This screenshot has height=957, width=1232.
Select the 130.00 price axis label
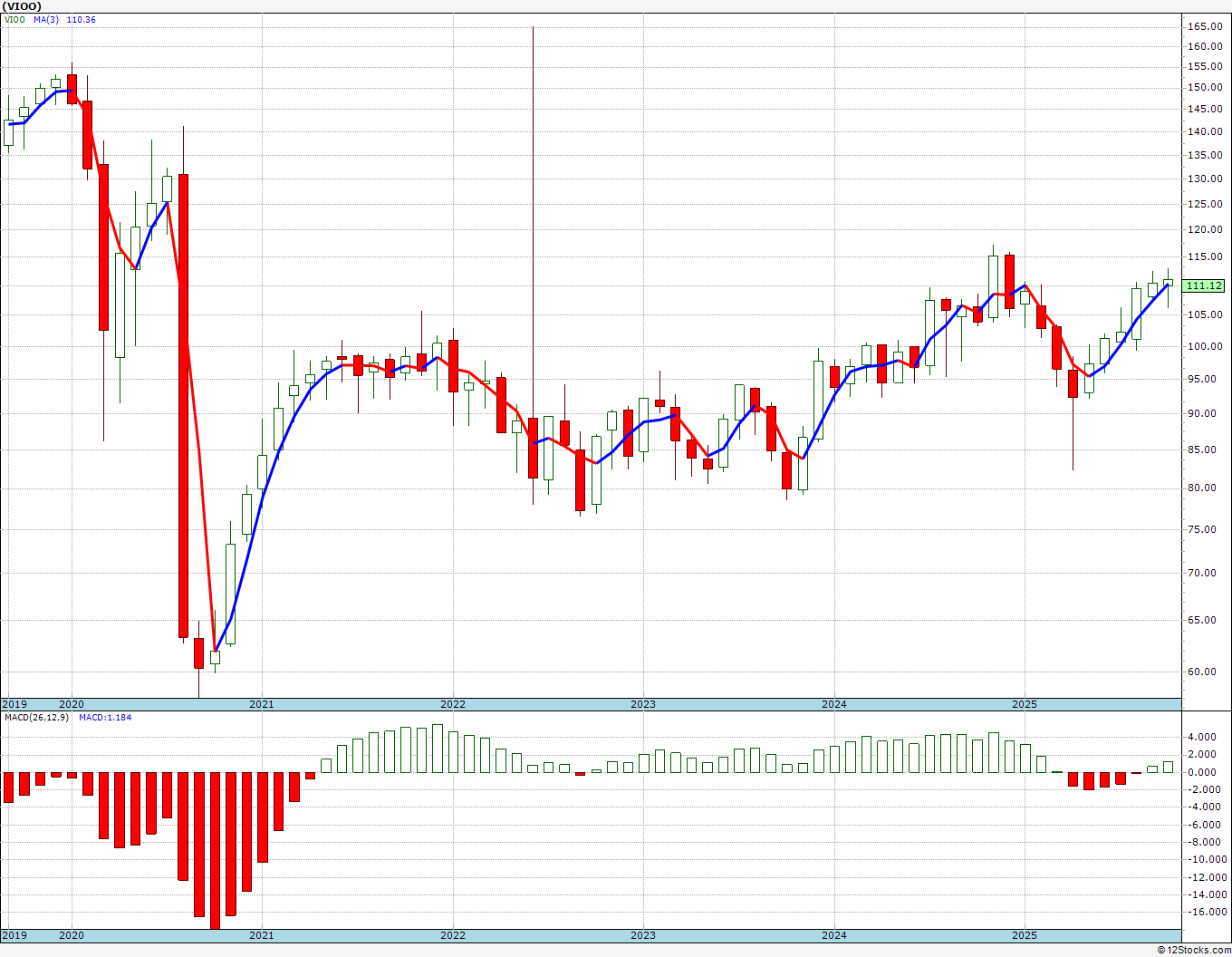click(x=1206, y=179)
